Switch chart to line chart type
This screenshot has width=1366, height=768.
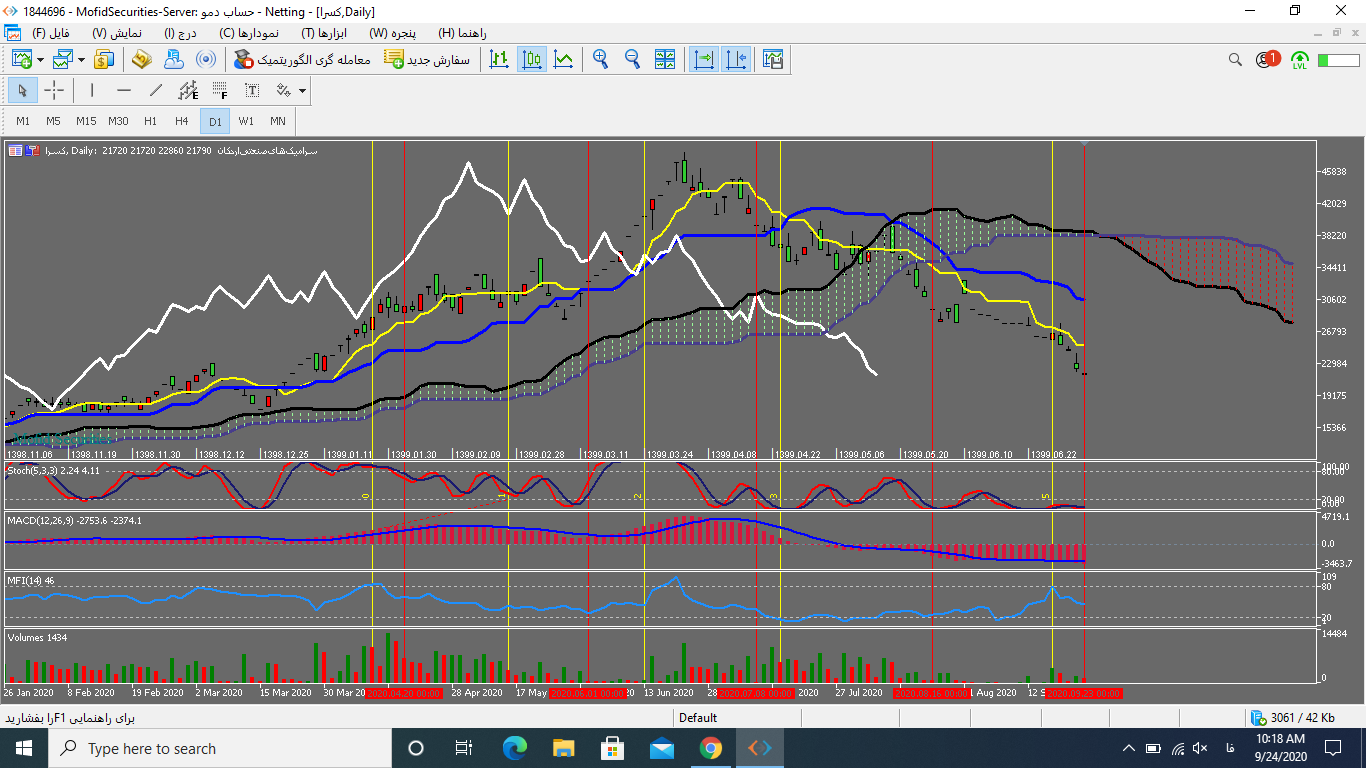pos(564,60)
